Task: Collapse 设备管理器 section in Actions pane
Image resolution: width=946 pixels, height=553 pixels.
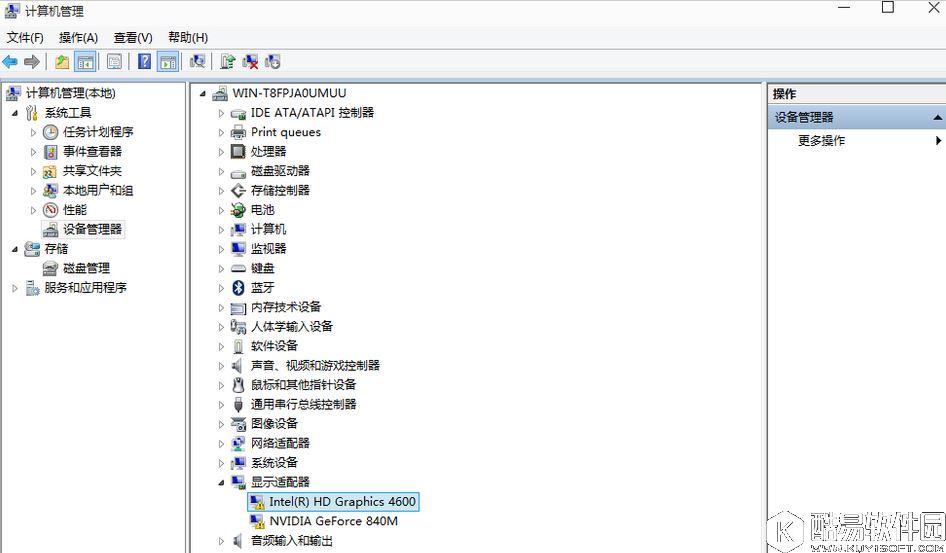Action: 937,118
